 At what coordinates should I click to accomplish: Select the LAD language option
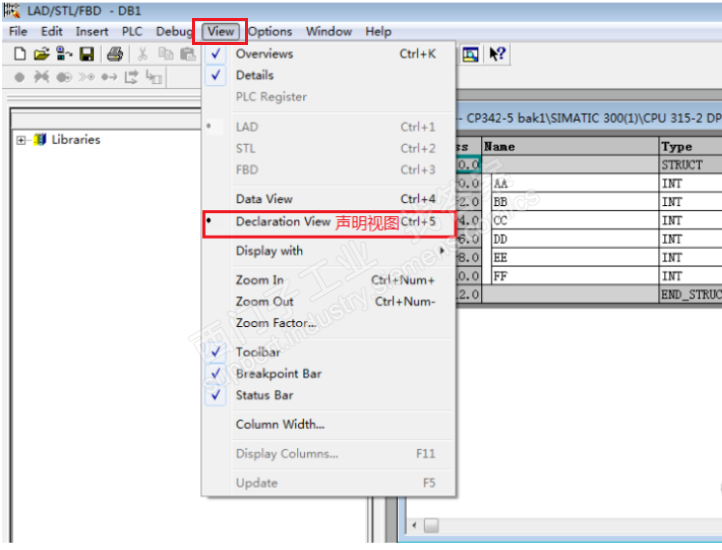pyautogui.click(x=329, y=127)
